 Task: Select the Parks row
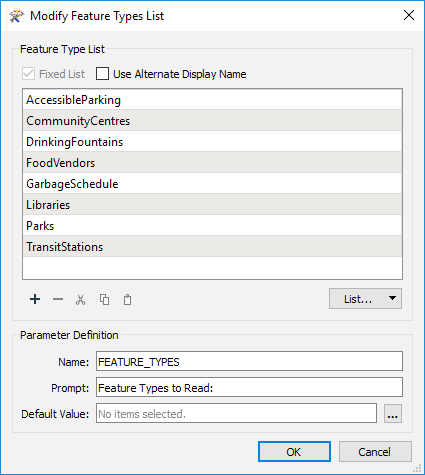212,226
